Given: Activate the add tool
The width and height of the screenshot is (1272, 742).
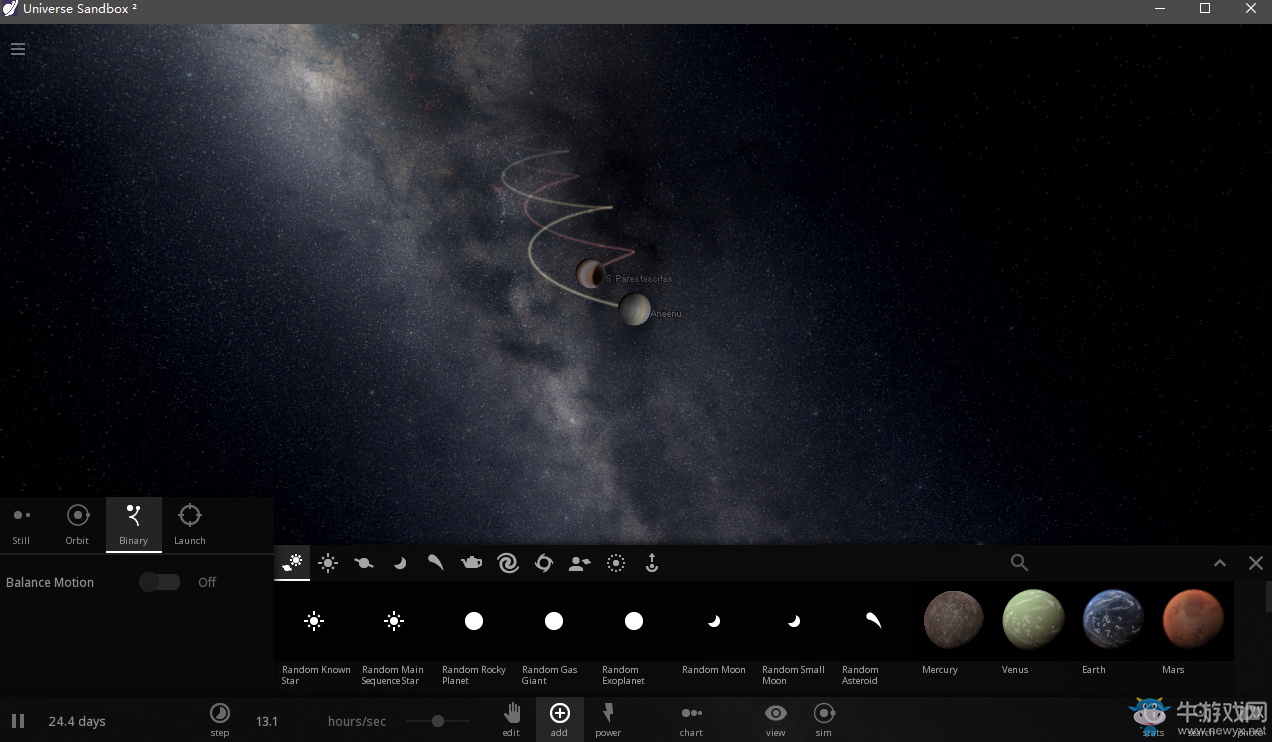Looking at the screenshot, I should [559, 719].
